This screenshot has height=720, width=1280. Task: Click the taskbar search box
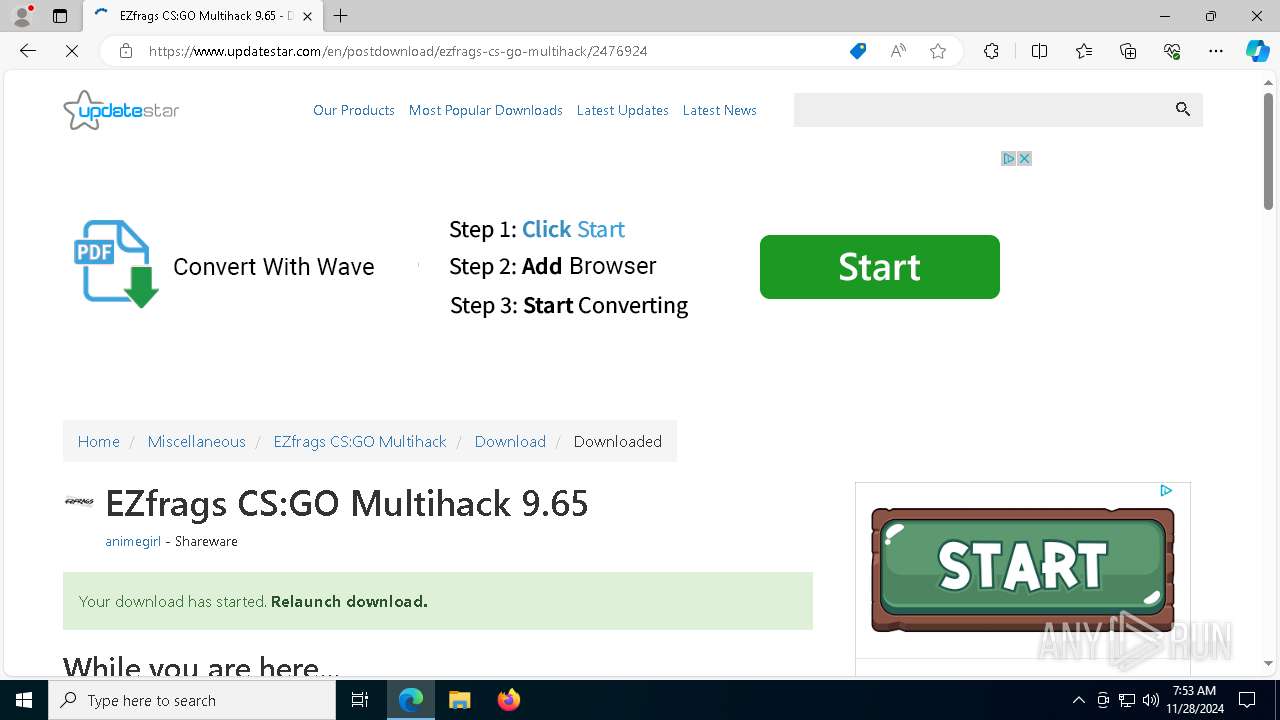pos(192,700)
